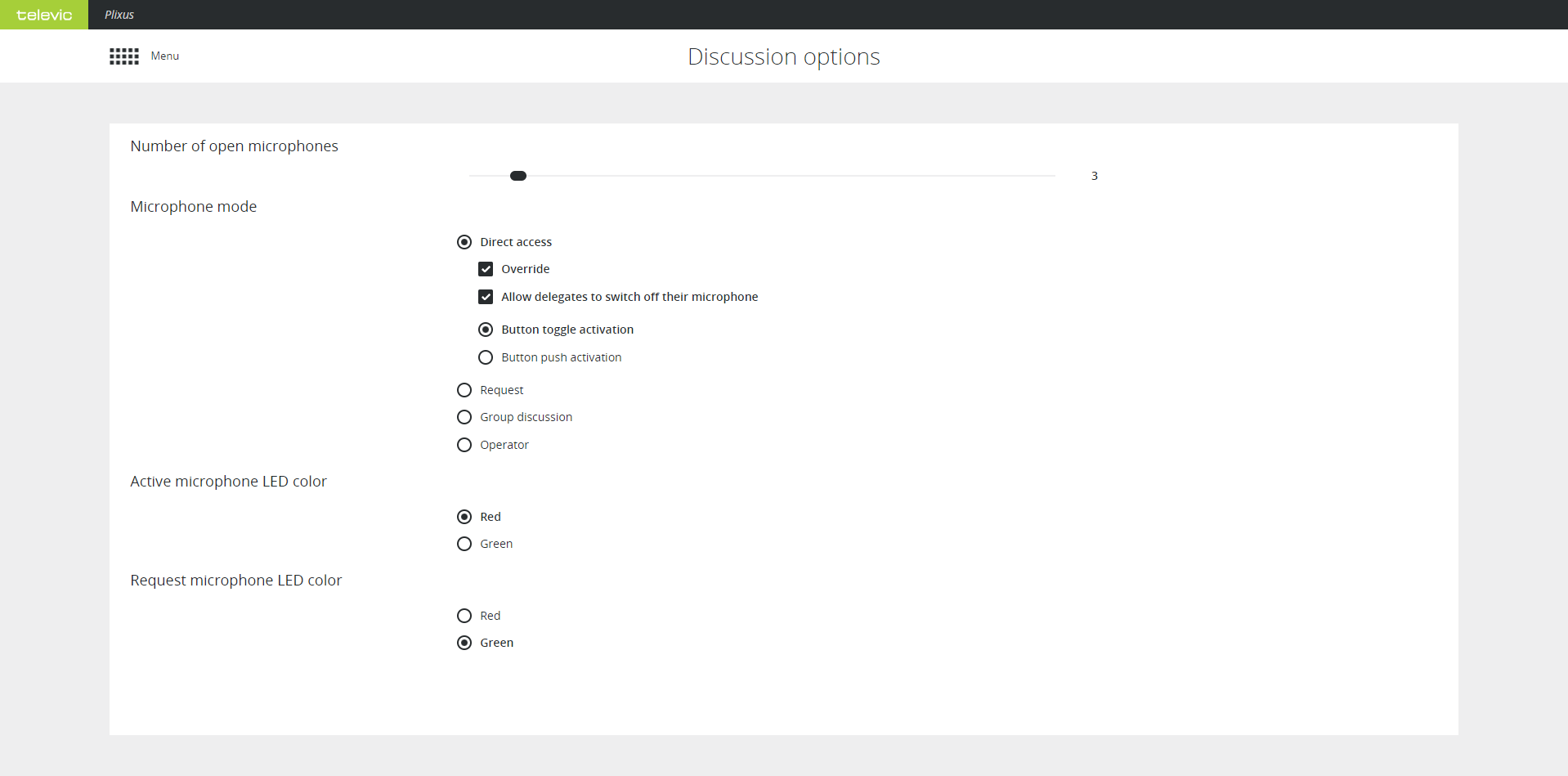This screenshot has height=776, width=1568.
Task: Uncheck the Override checkbox
Action: tap(486, 269)
